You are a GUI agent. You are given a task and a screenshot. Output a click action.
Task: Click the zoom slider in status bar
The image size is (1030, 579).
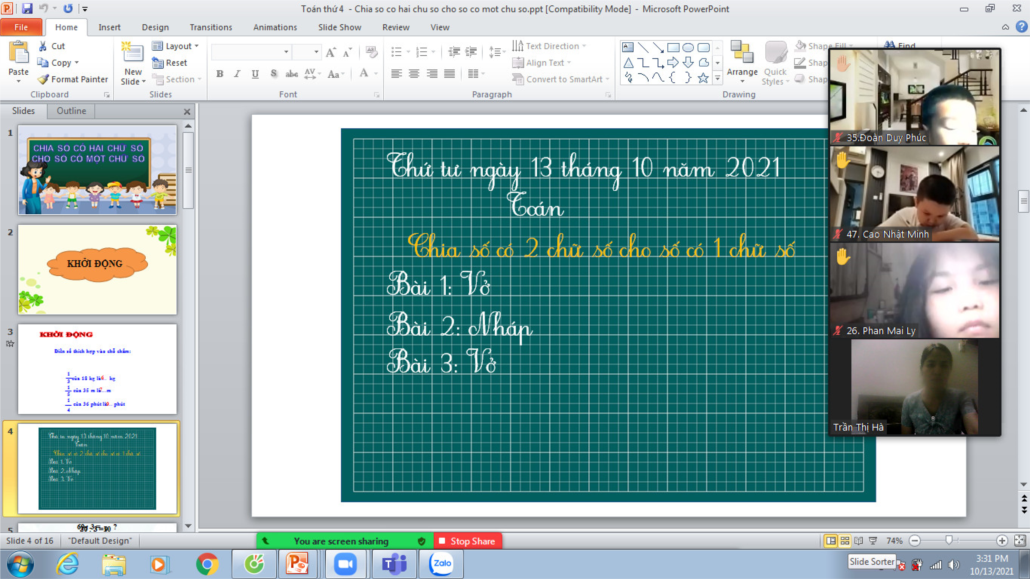pyautogui.click(x=950, y=541)
